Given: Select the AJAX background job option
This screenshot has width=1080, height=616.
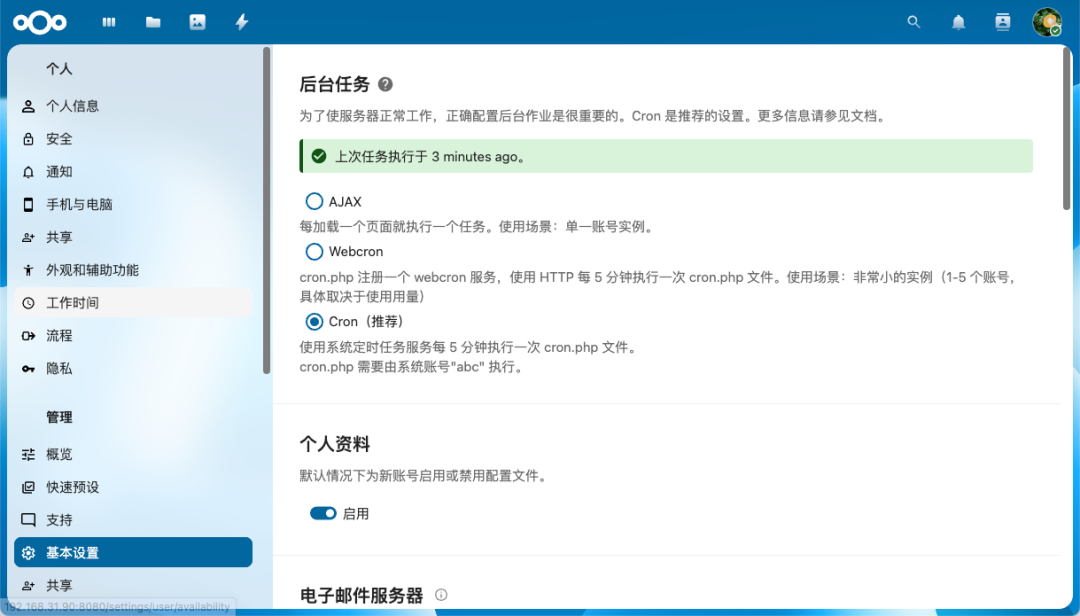Looking at the screenshot, I should coord(313,201).
